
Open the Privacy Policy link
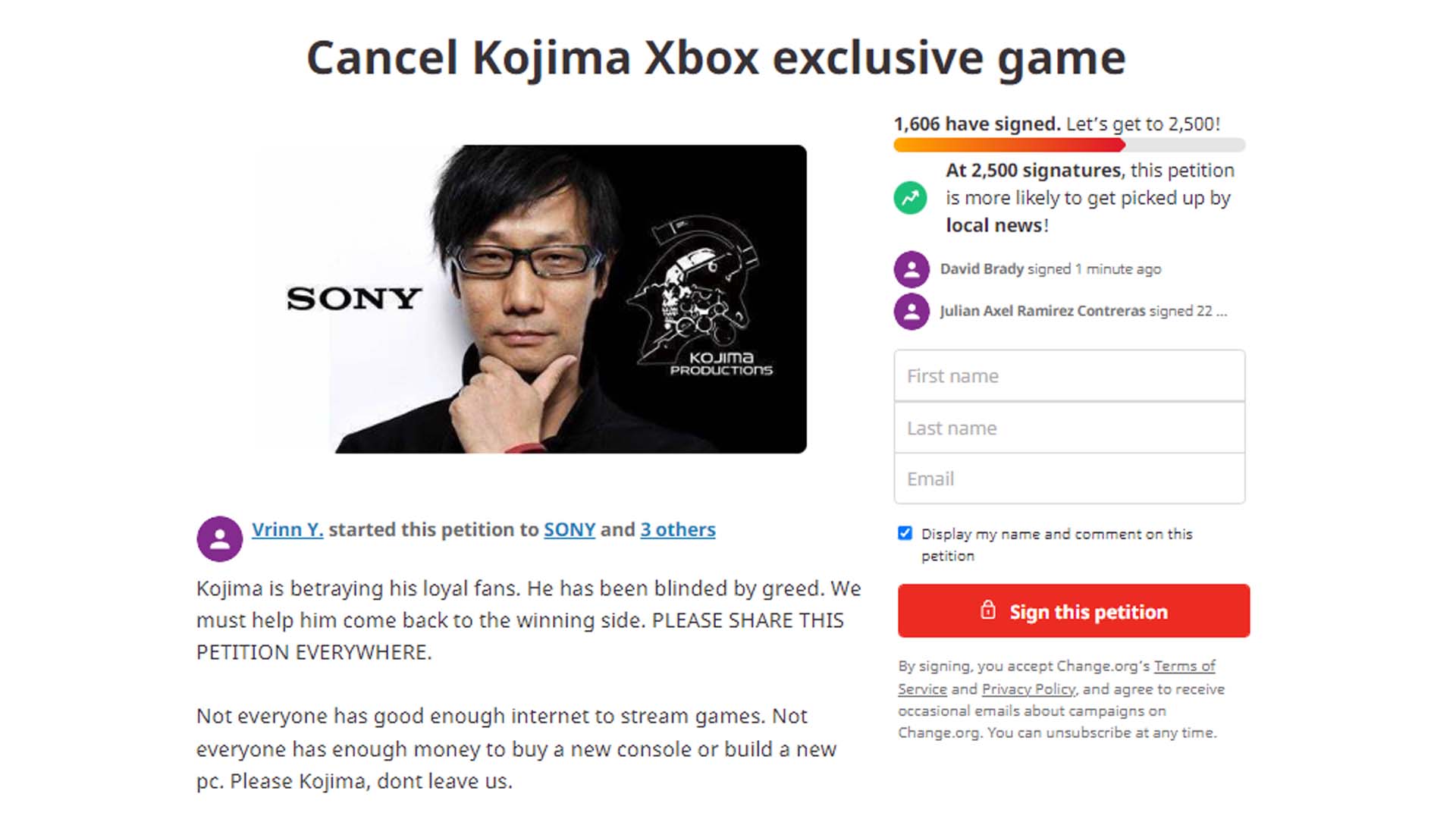(1028, 689)
